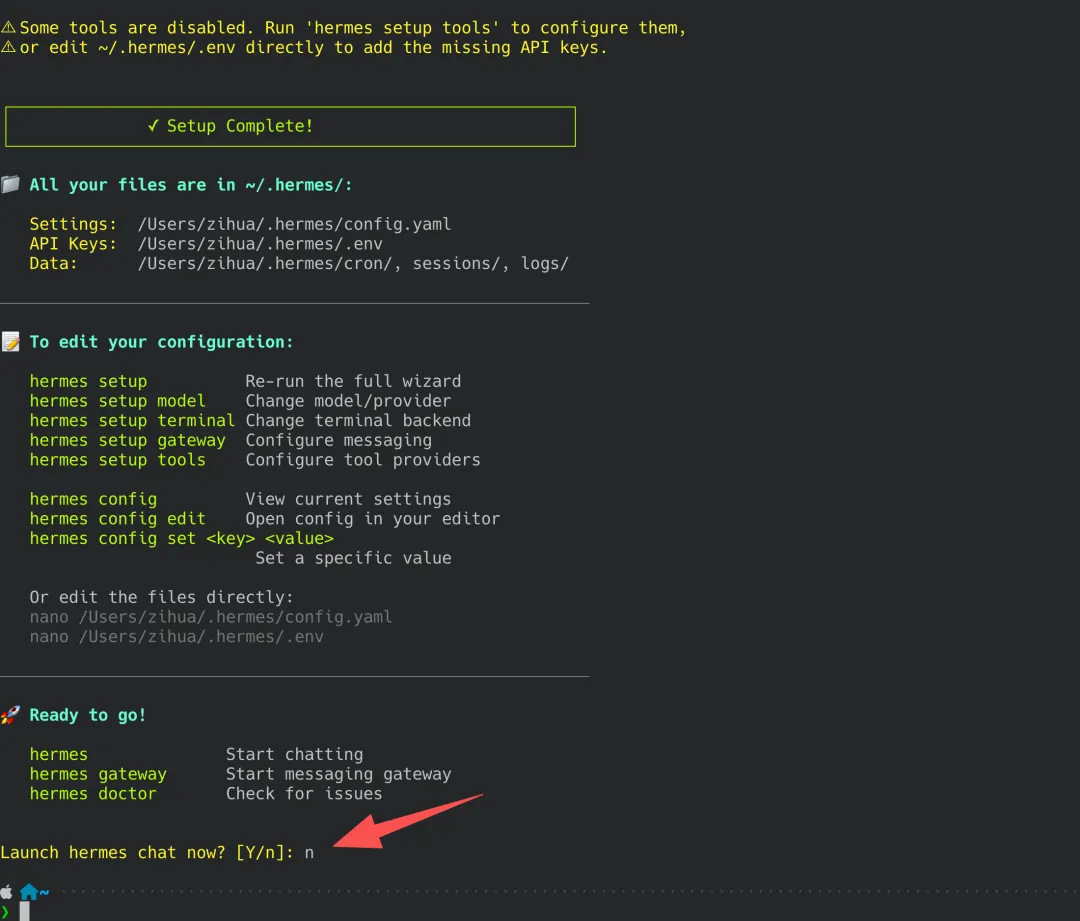
Task: Click the API Keys path '/Users/zihua/.hermes/.env'
Action: point(260,244)
